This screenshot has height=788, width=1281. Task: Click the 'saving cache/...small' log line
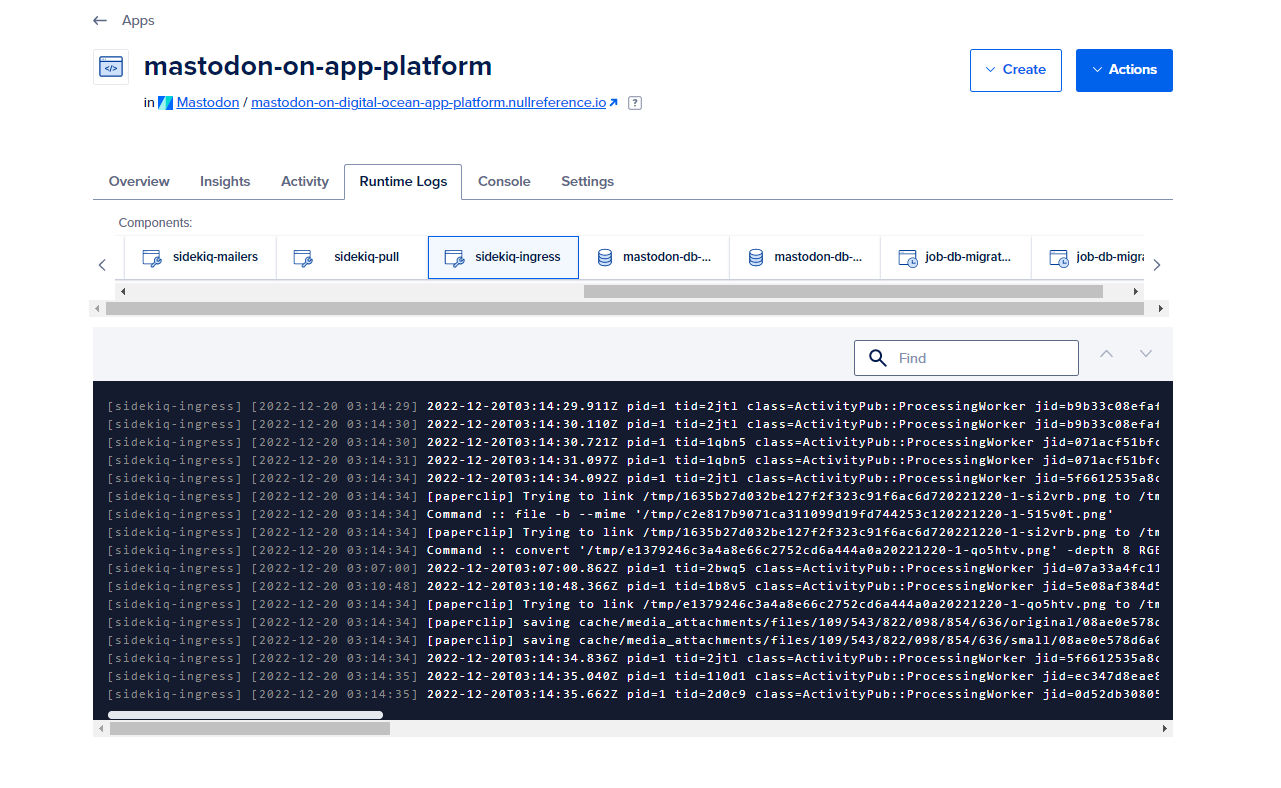pos(633,640)
